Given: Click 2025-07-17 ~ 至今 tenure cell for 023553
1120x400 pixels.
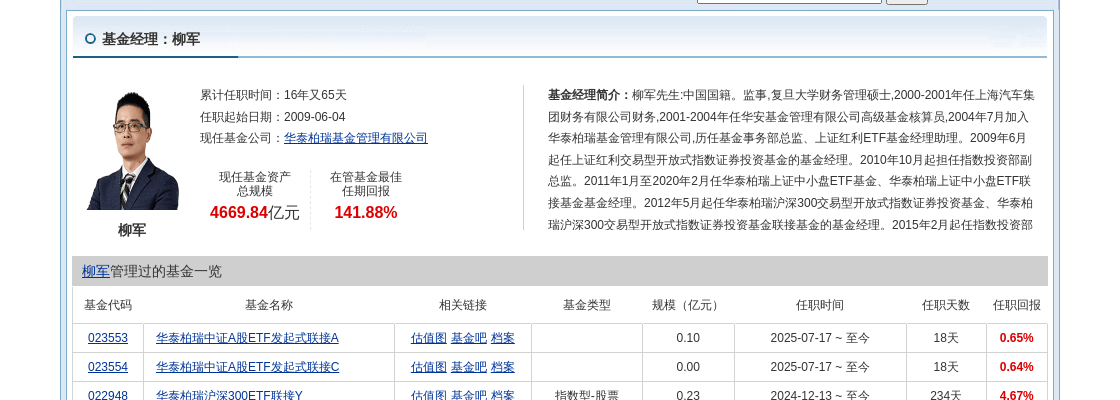Looking at the screenshot, I should (x=820, y=338).
